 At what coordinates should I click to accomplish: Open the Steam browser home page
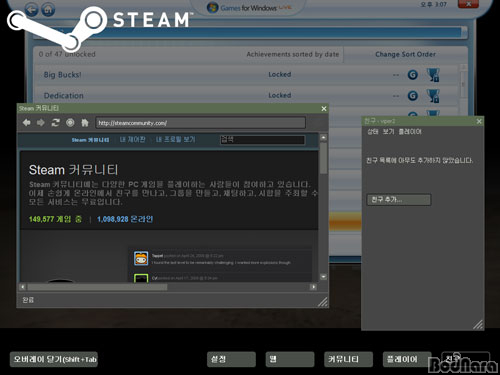85,123
